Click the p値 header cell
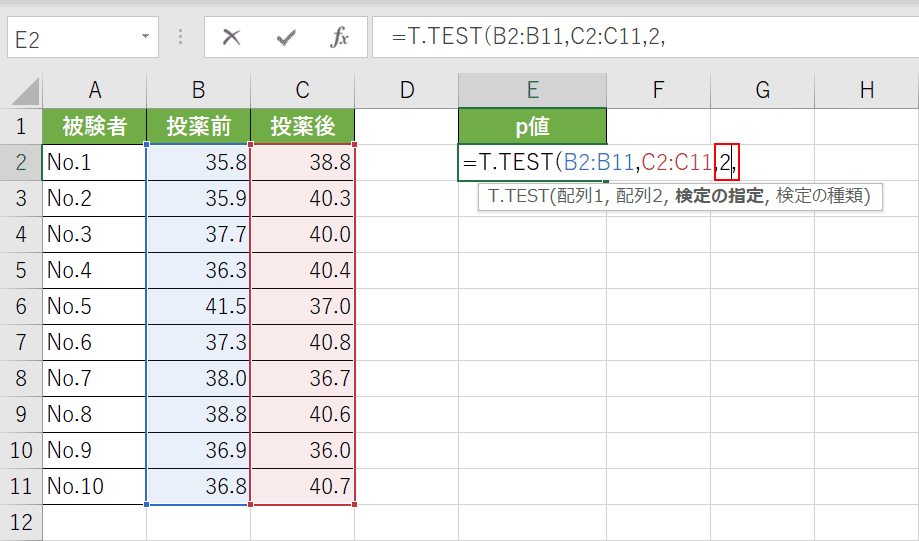 click(532, 127)
